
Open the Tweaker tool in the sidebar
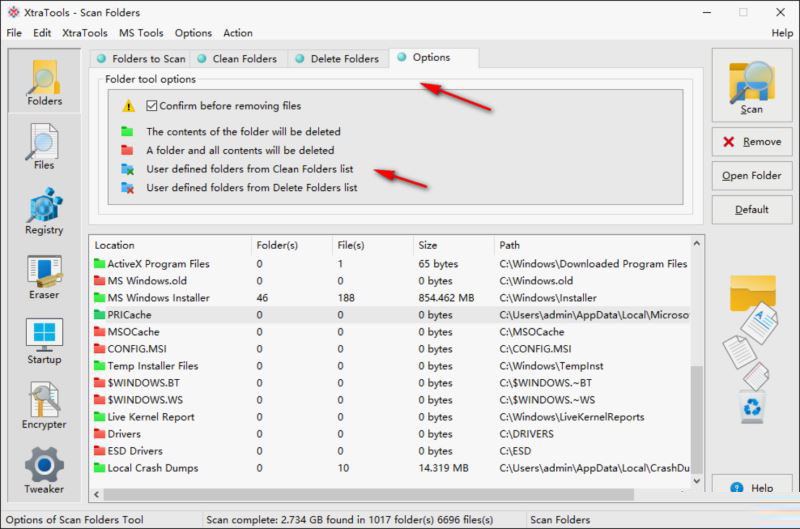click(44, 470)
